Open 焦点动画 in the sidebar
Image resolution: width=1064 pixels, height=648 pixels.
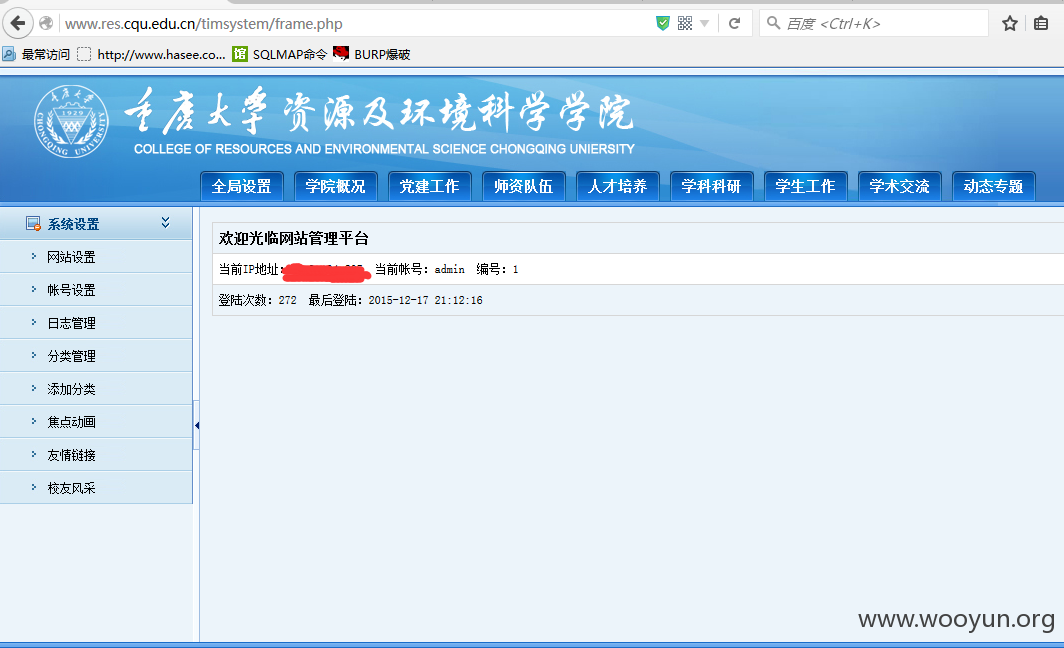(x=96, y=421)
